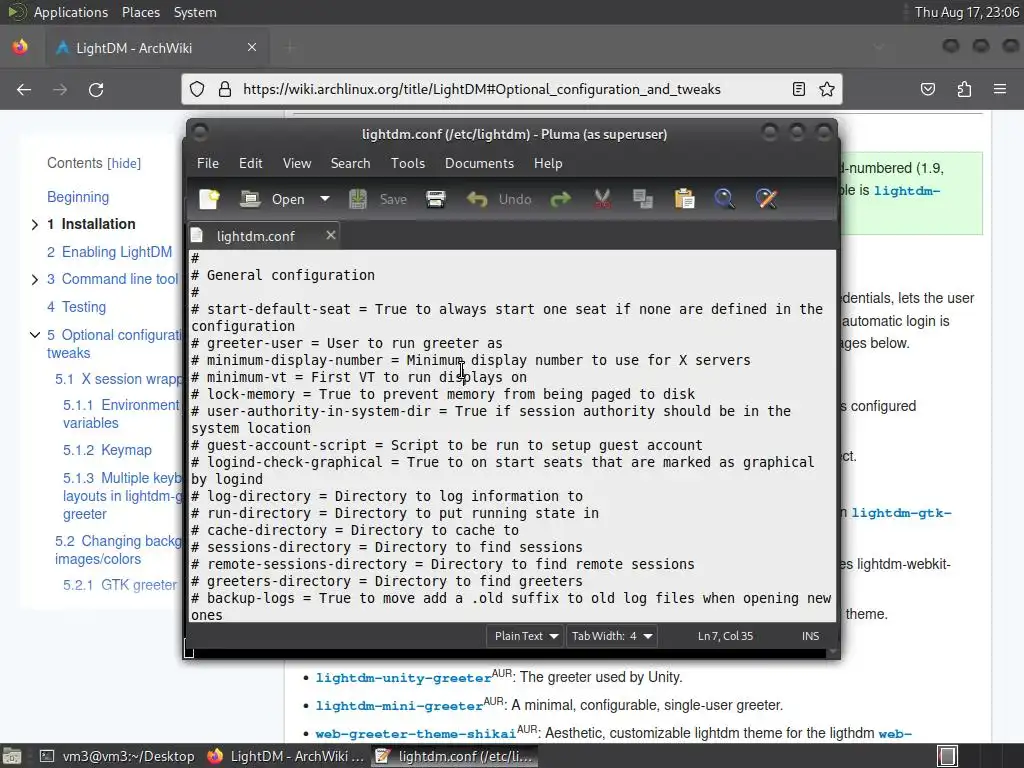Reload the ArchWiki page in Firefox

(x=96, y=89)
